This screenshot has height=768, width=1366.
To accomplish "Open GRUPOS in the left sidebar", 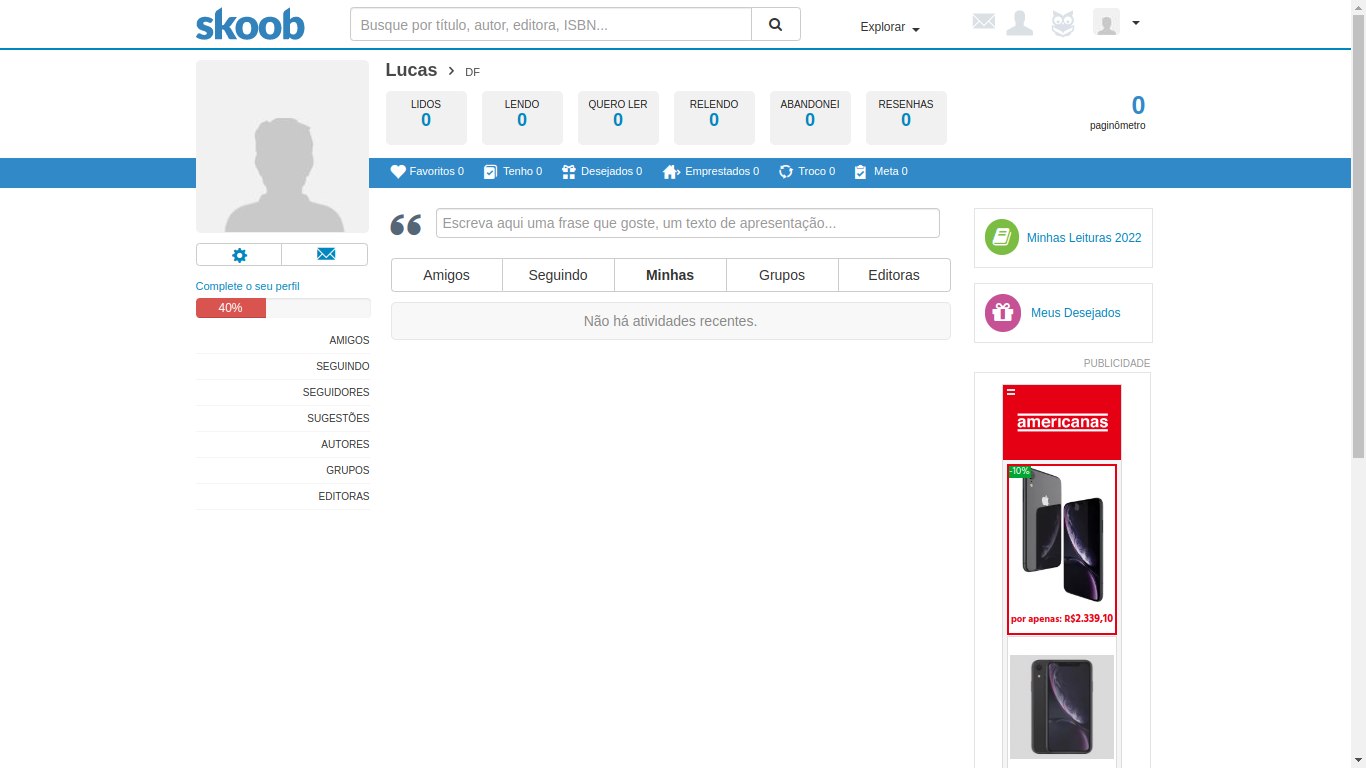I will point(347,471).
